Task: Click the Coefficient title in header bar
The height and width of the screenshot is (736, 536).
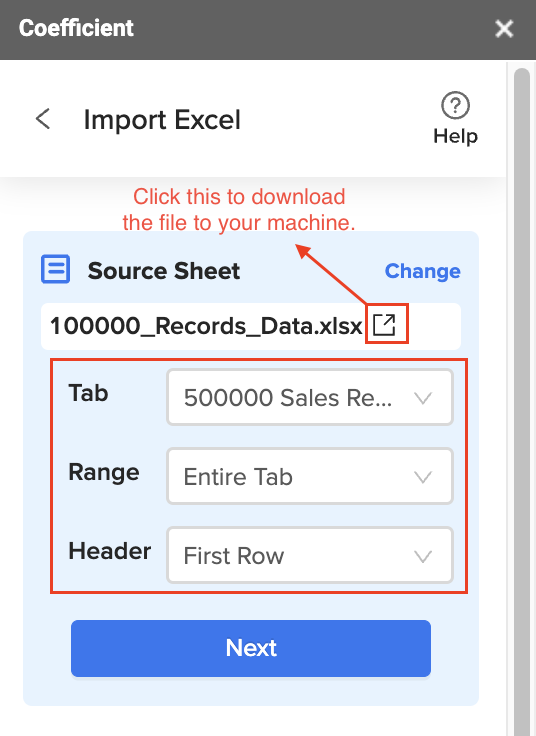Action: (x=76, y=28)
